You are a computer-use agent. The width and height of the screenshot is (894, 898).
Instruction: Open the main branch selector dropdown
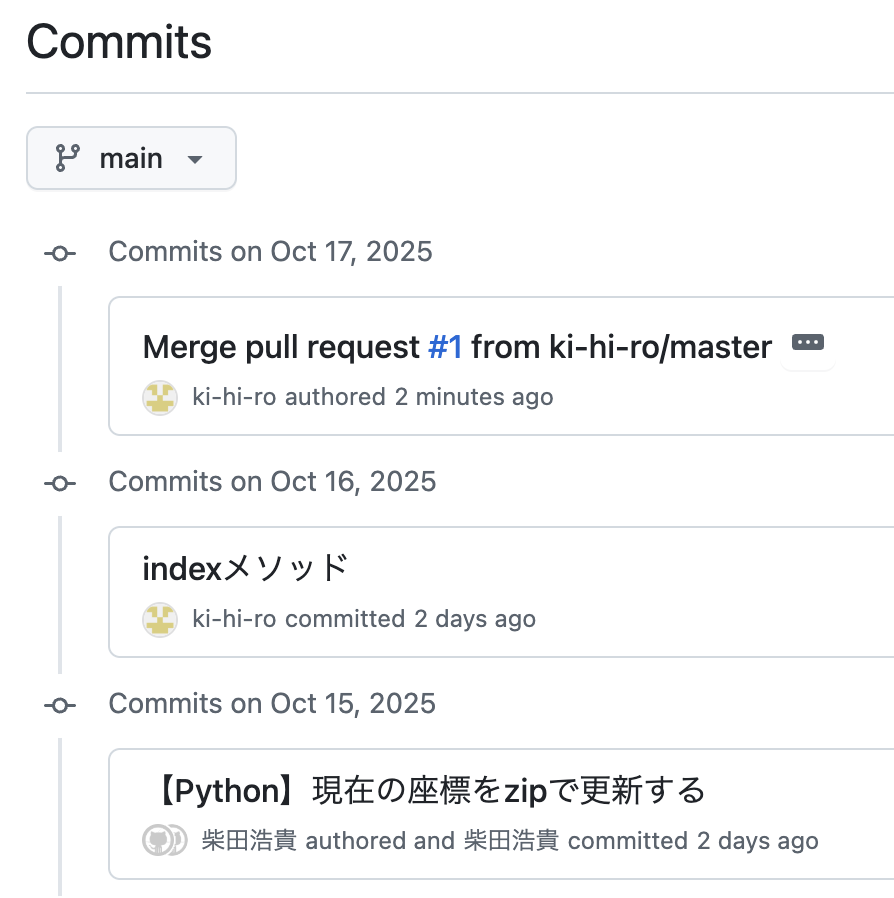point(131,158)
